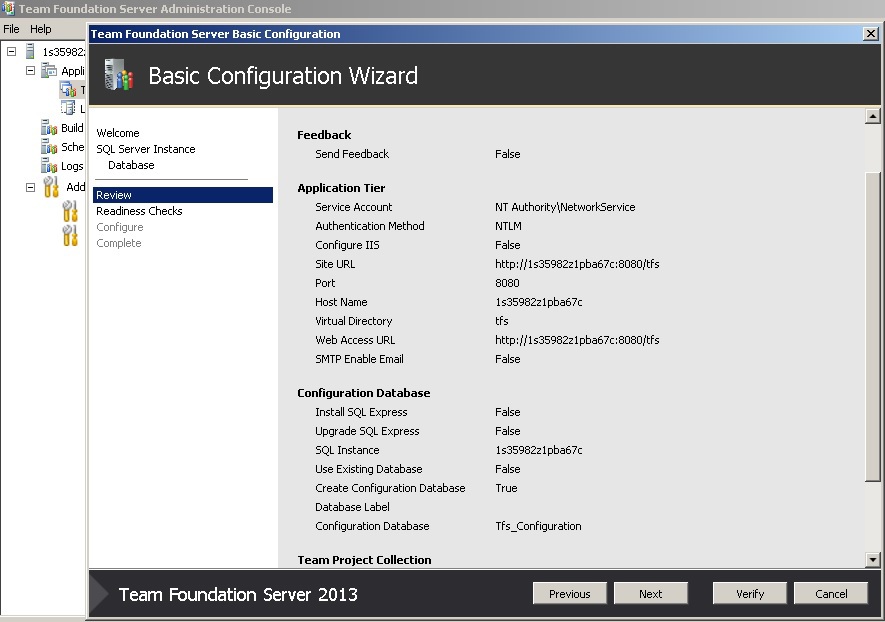
Task: Go to the Database wizard step
Action: pos(131,165)
